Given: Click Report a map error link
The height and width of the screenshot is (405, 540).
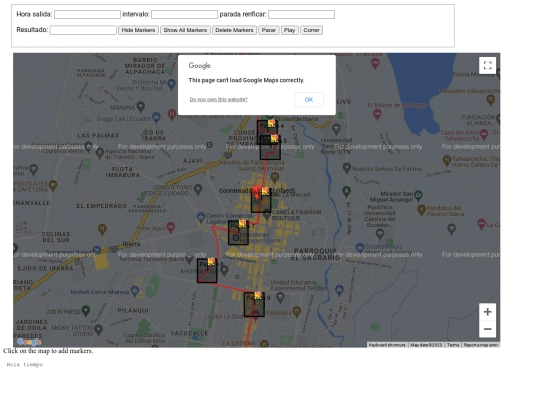Looking at the screenshot, I should coord(481,345).
